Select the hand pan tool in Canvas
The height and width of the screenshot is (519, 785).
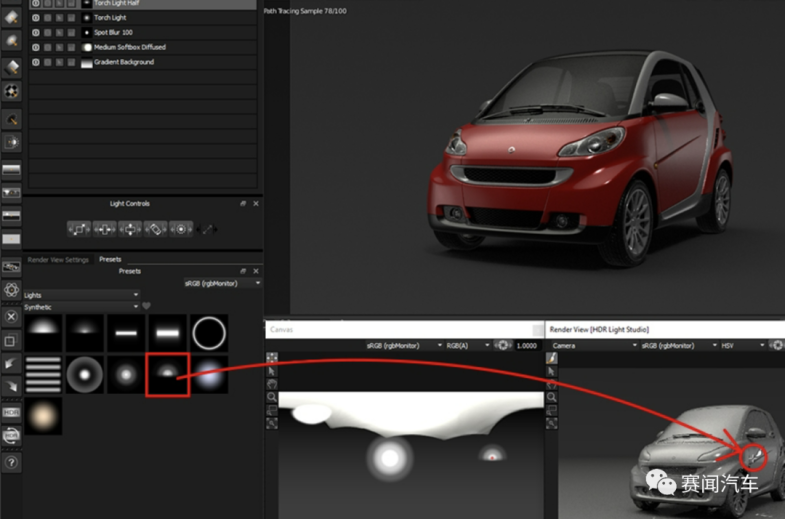(272, 384)
